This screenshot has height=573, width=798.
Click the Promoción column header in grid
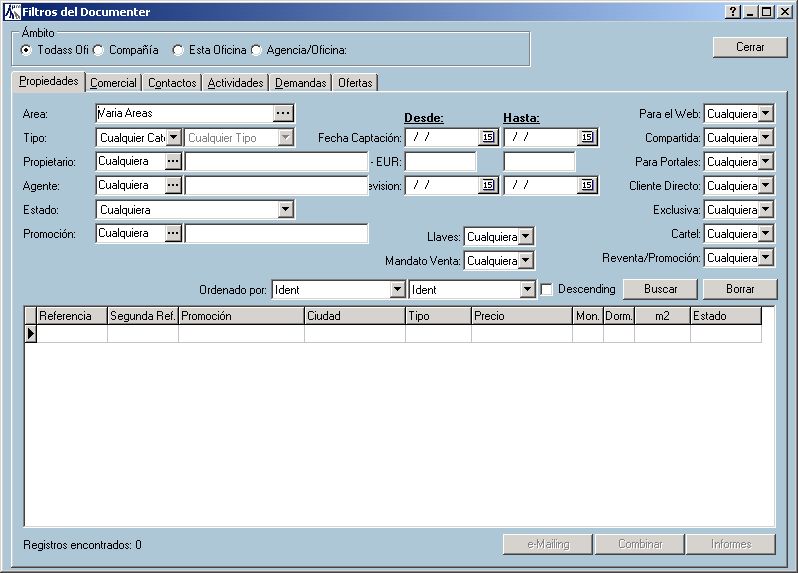click(241, 316)
